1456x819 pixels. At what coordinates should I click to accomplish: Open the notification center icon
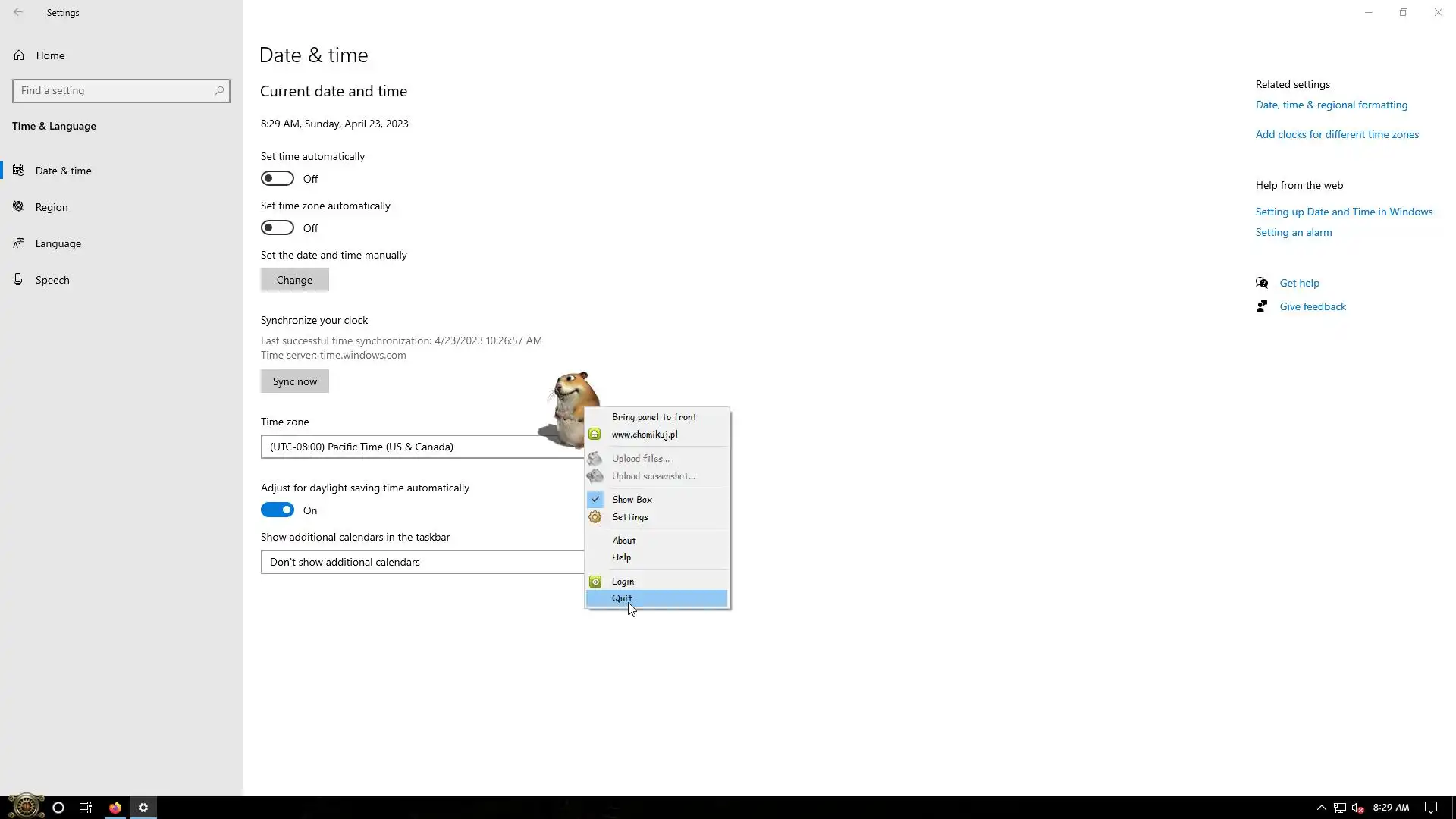click(1430, 808)
